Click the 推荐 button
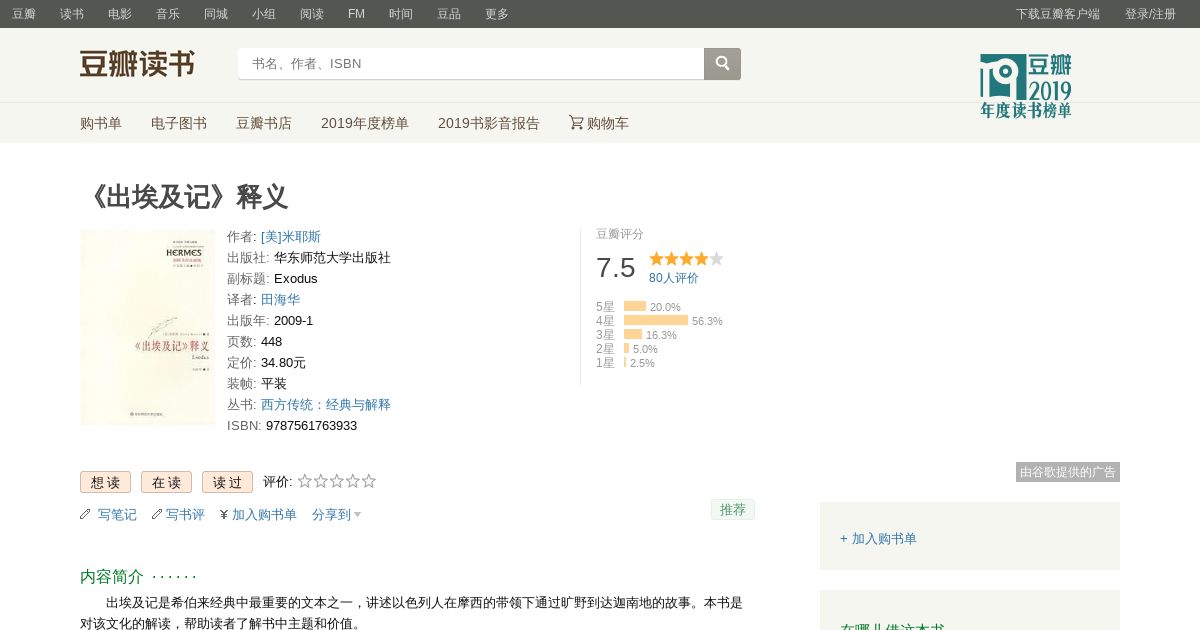1200x630 pixels. 733,509
